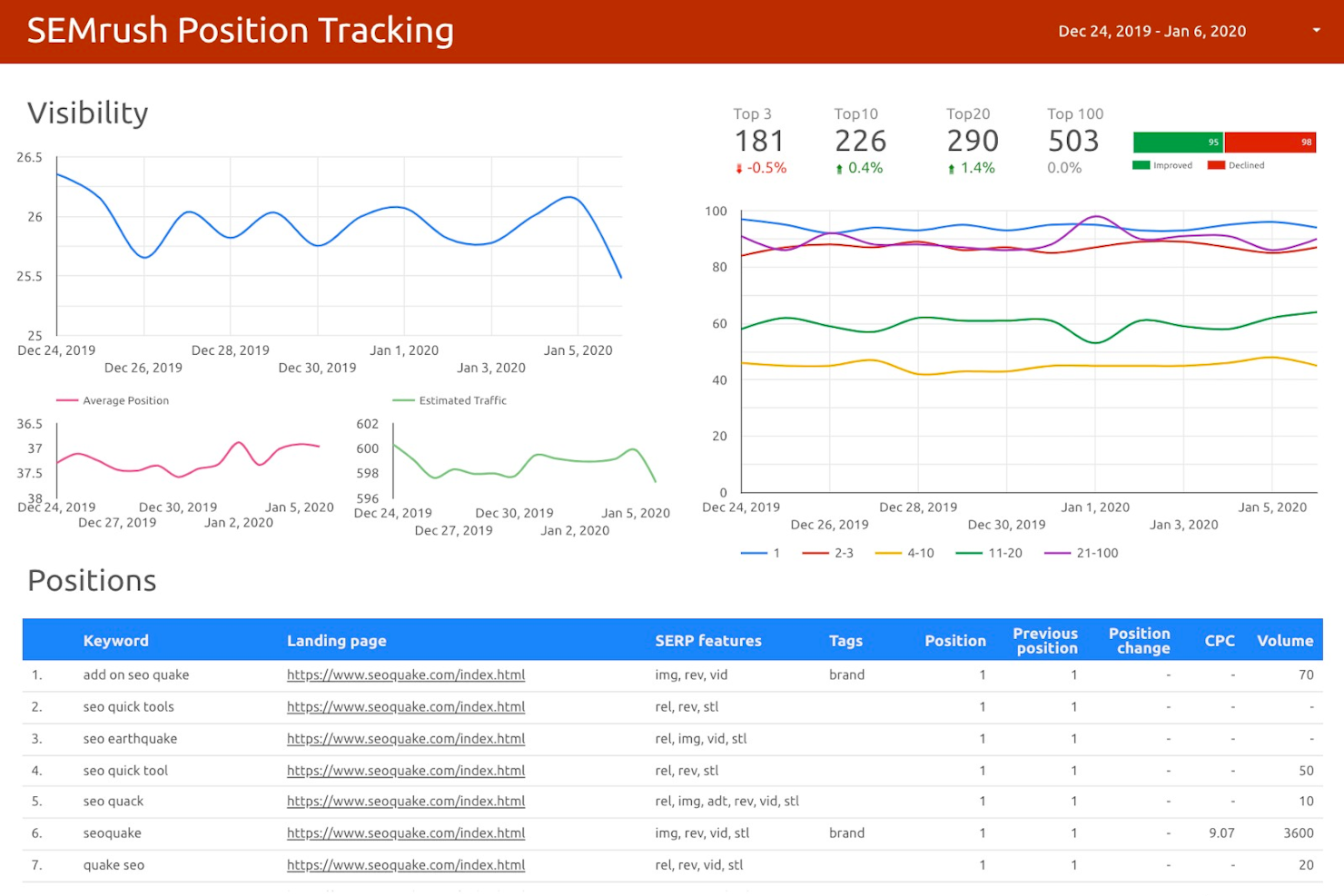Open landing page link for 'seo quack'
The image size is (1344, 896).
pos(406,802)
